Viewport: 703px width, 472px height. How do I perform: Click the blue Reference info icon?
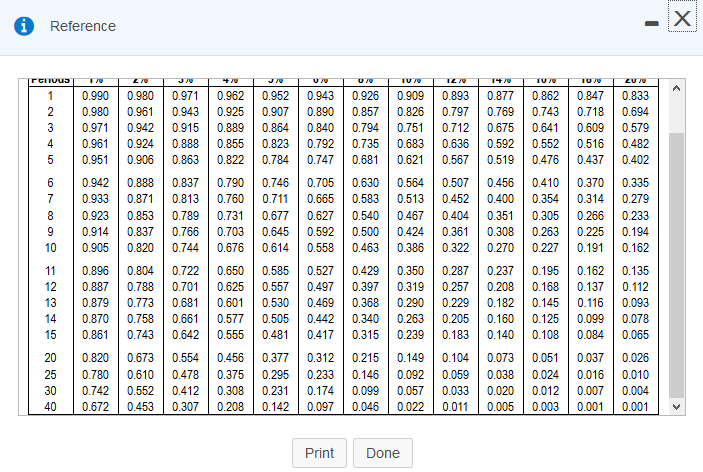(x=24, y=26)
